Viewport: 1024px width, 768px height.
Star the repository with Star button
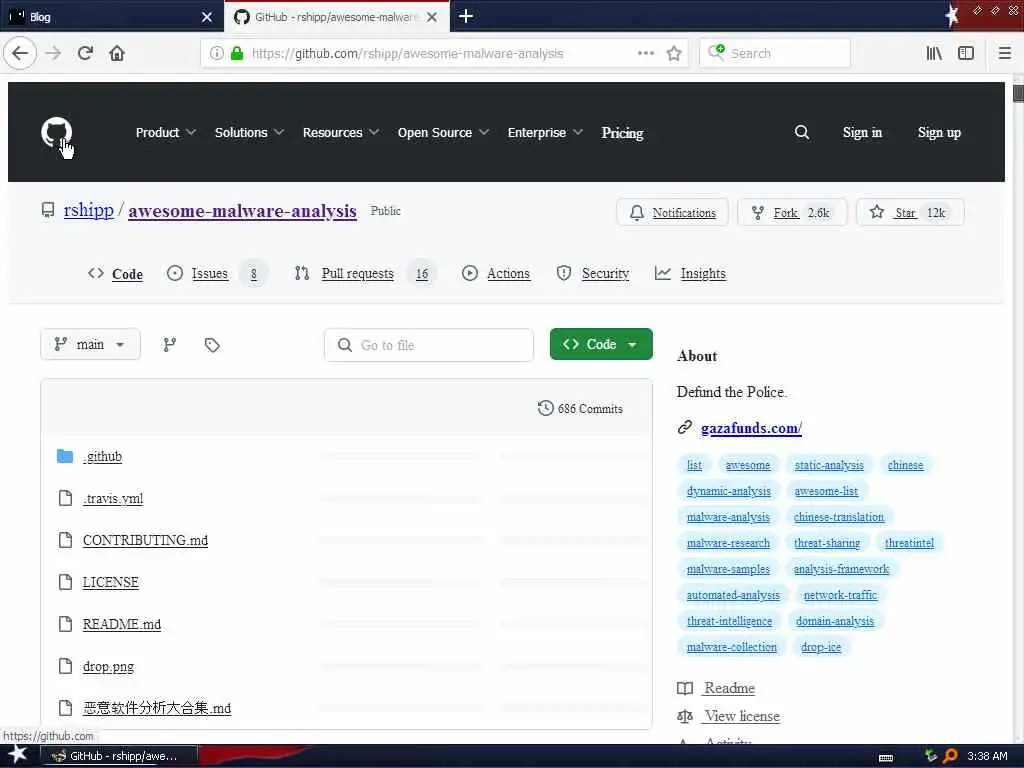(x=910, y=212)
